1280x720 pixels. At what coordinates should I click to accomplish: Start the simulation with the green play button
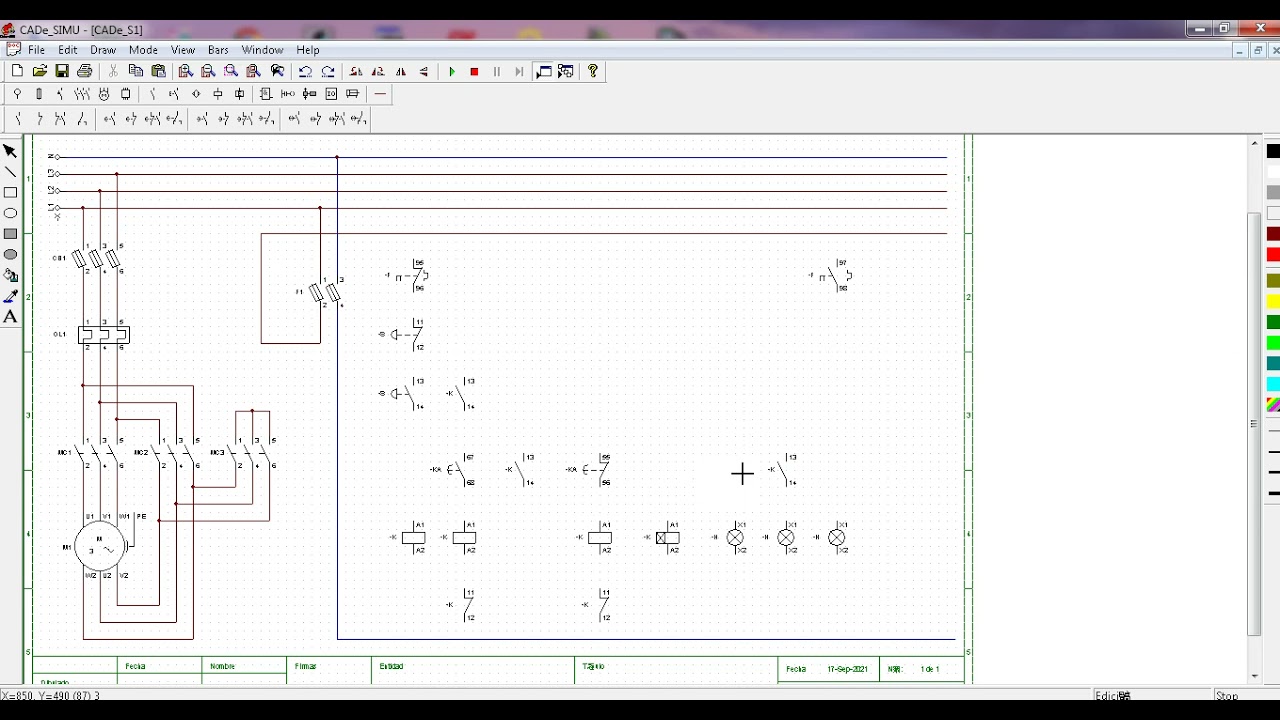(x=452, y=71)
